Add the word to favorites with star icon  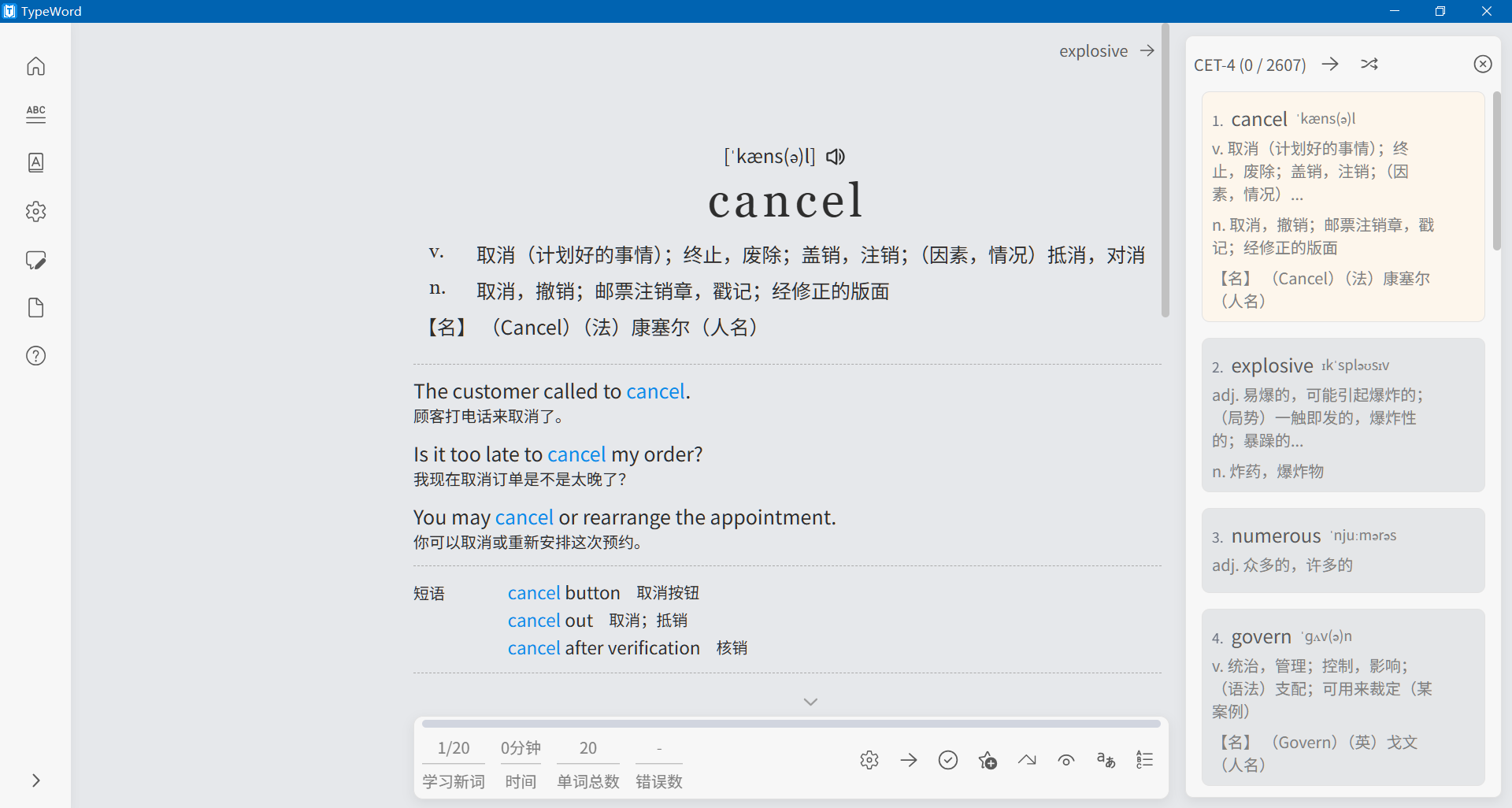[x=988, y=760]
